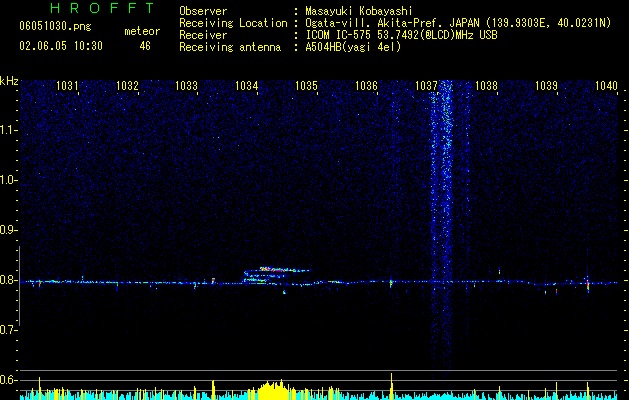
Task: Click the meteor label
Action: click(142, 31)
